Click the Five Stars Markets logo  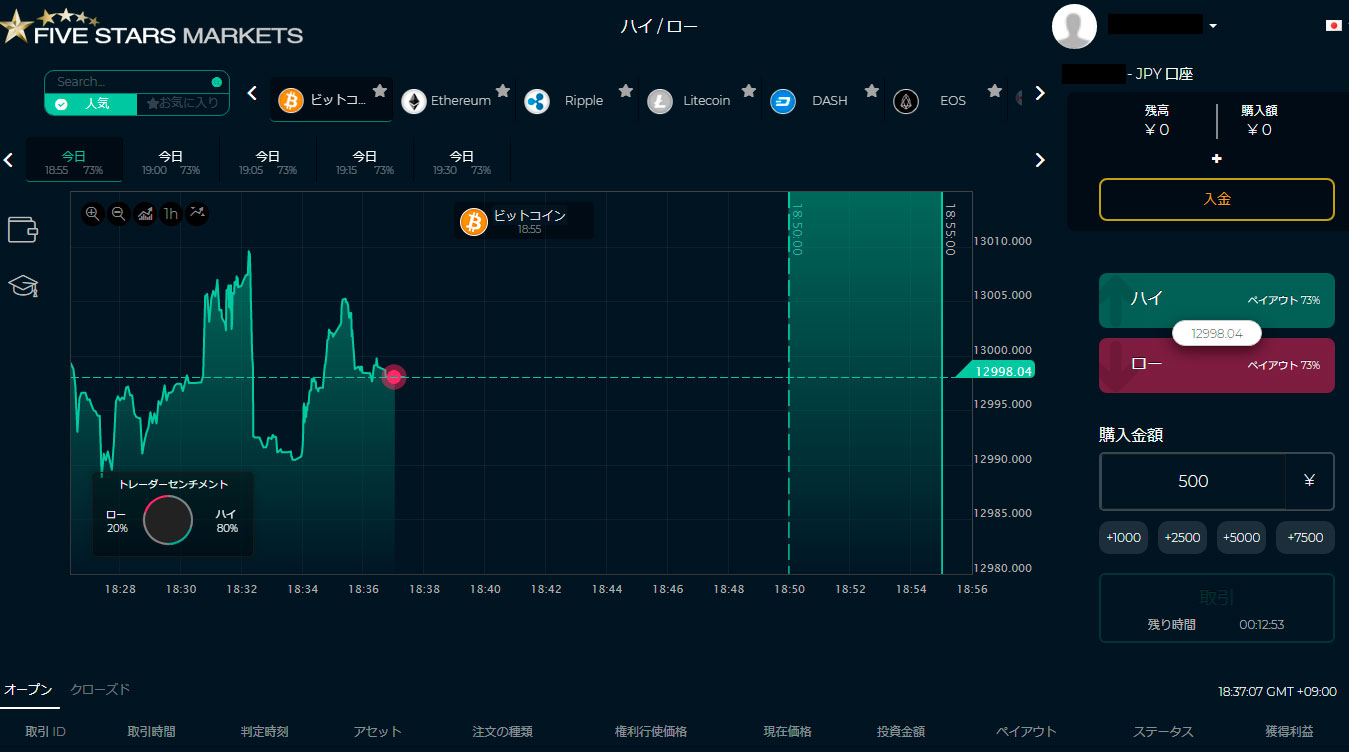(x=152, y=27)
